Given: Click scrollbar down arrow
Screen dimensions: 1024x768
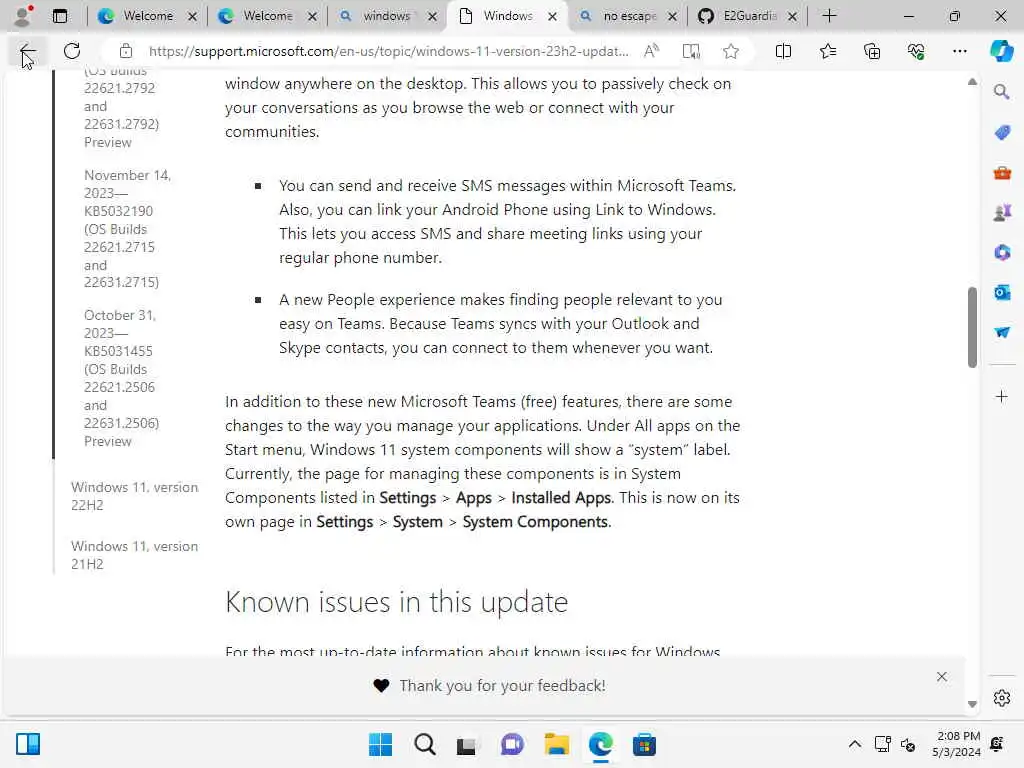Looking at the screenshot, I should click(x=972, y=704).
